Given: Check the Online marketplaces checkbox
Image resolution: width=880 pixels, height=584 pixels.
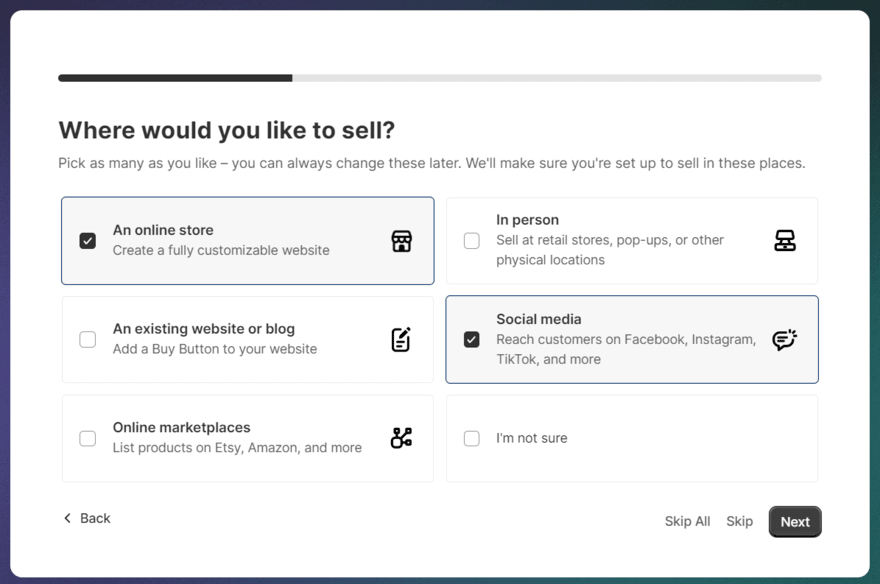Looking at the screenshot, I should pyautogui.click(x=88, y=438).
